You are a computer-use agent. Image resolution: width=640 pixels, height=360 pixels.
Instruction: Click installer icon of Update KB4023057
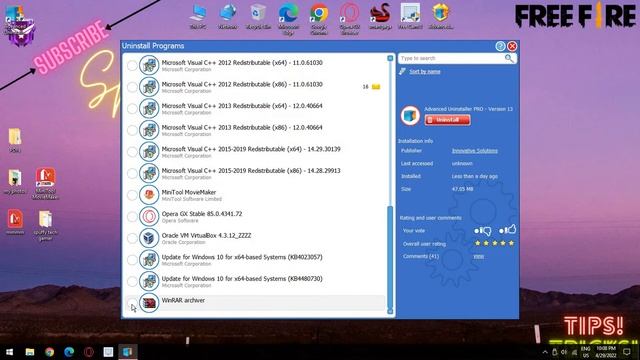point(149,260)
